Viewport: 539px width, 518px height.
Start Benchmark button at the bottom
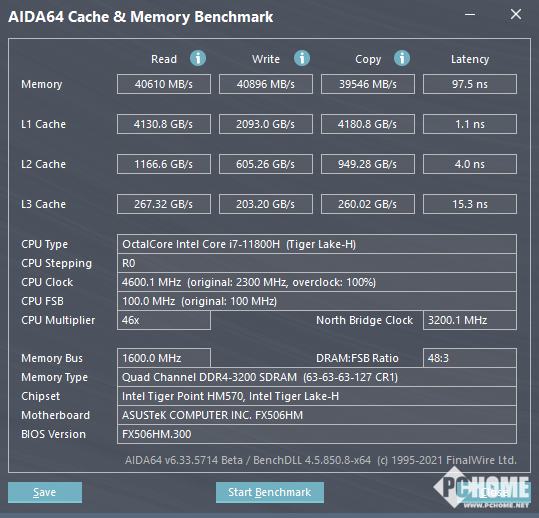coord(270,492)
